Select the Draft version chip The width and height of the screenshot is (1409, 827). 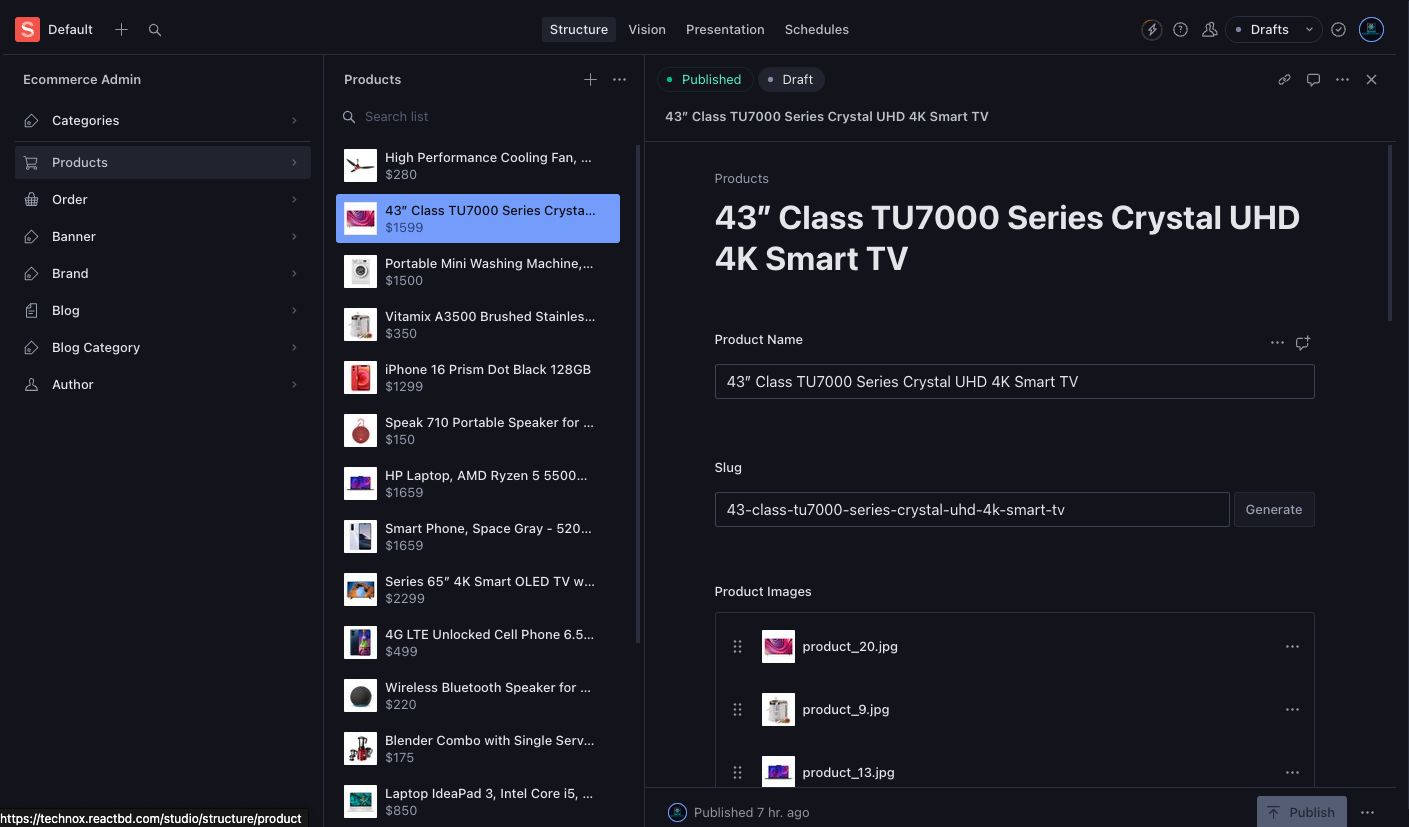click(x=791, y=79)
